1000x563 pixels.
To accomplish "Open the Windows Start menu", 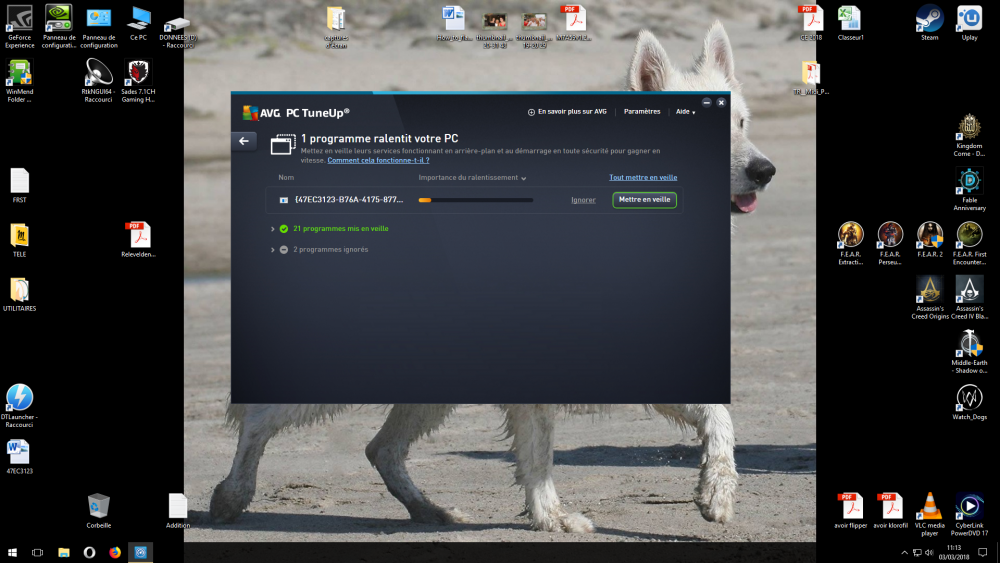I will click(12, 552).
